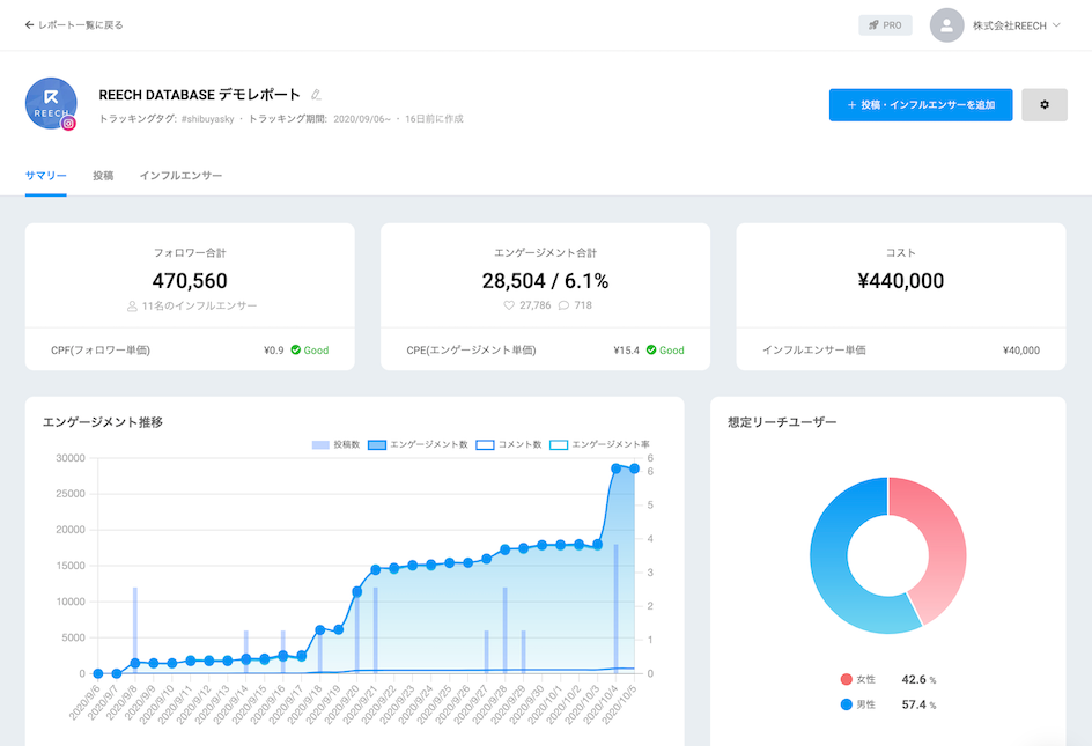1092x747 pixels.
Task: Open settings with the gear button
Action: (x=1044, y=105)
